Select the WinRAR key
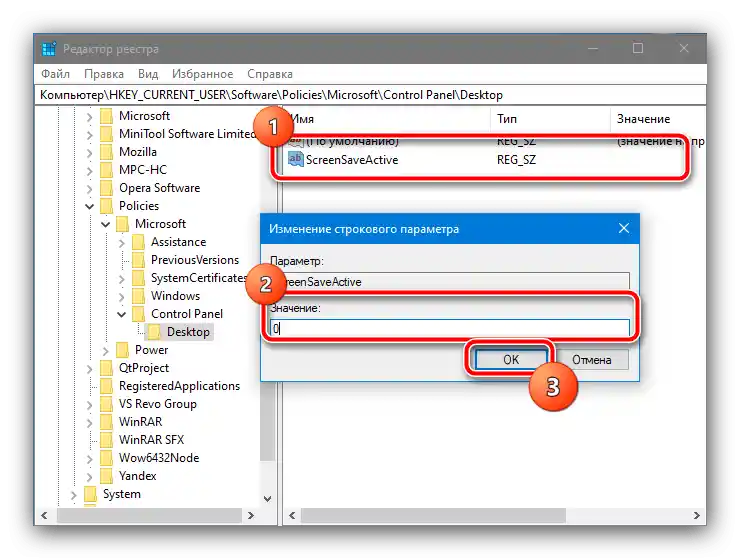Viewport: 740px width, 559px height. click(140, 422)
